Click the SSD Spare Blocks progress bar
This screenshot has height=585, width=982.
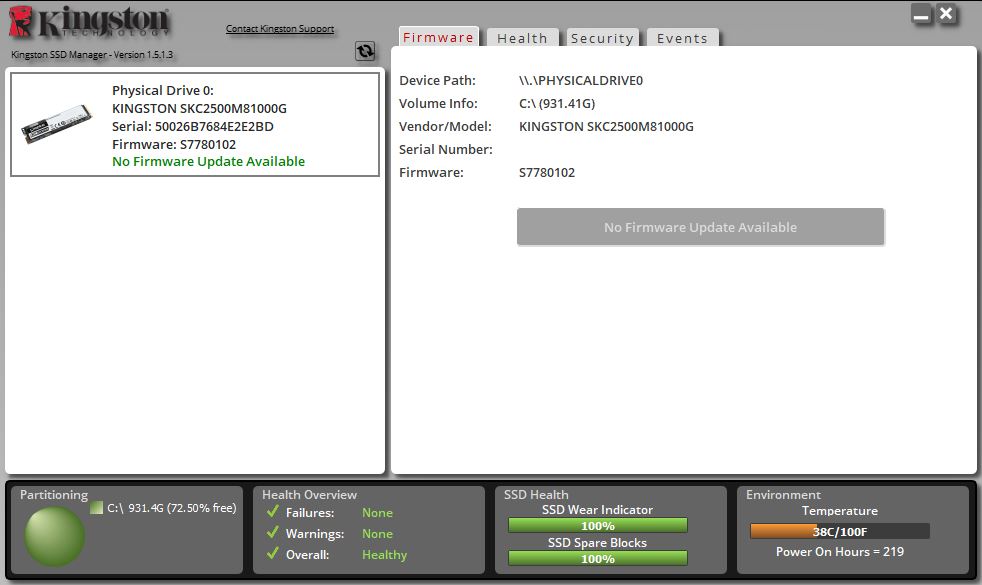[597, 559]
